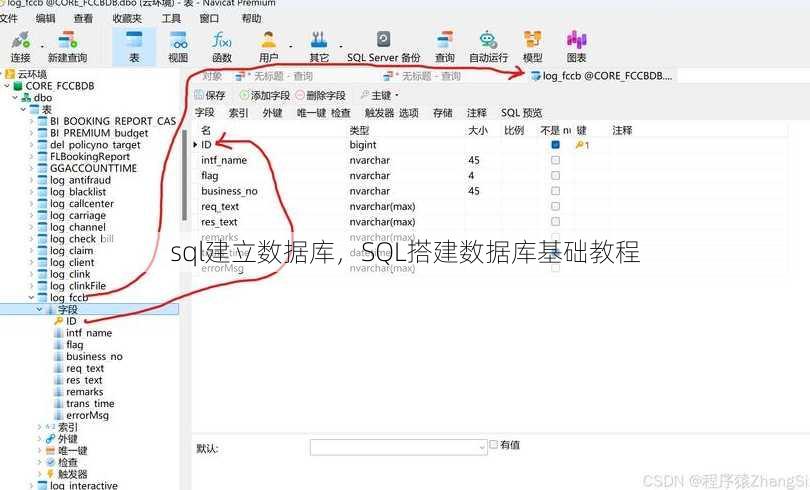Select the dbo schema node

[x=43, y=98]
